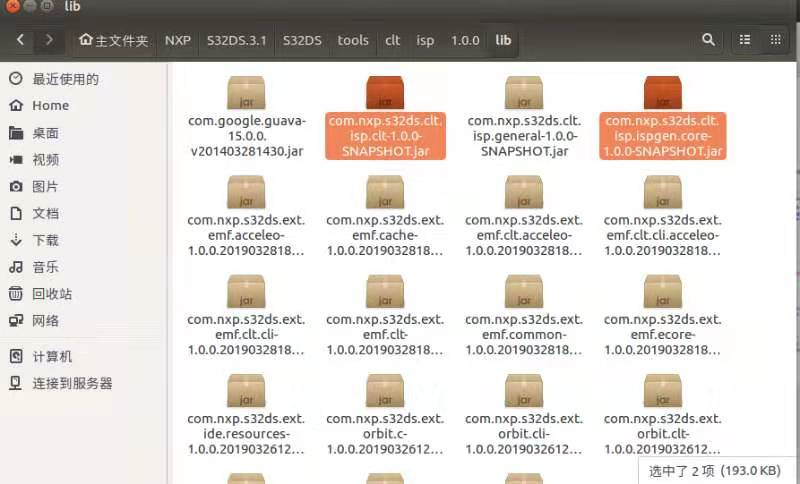800x484 pixels.
Task: Select emf.clt.cli.acceleo jar file icon
Action: pyautogui.click(x=663, y=192)
